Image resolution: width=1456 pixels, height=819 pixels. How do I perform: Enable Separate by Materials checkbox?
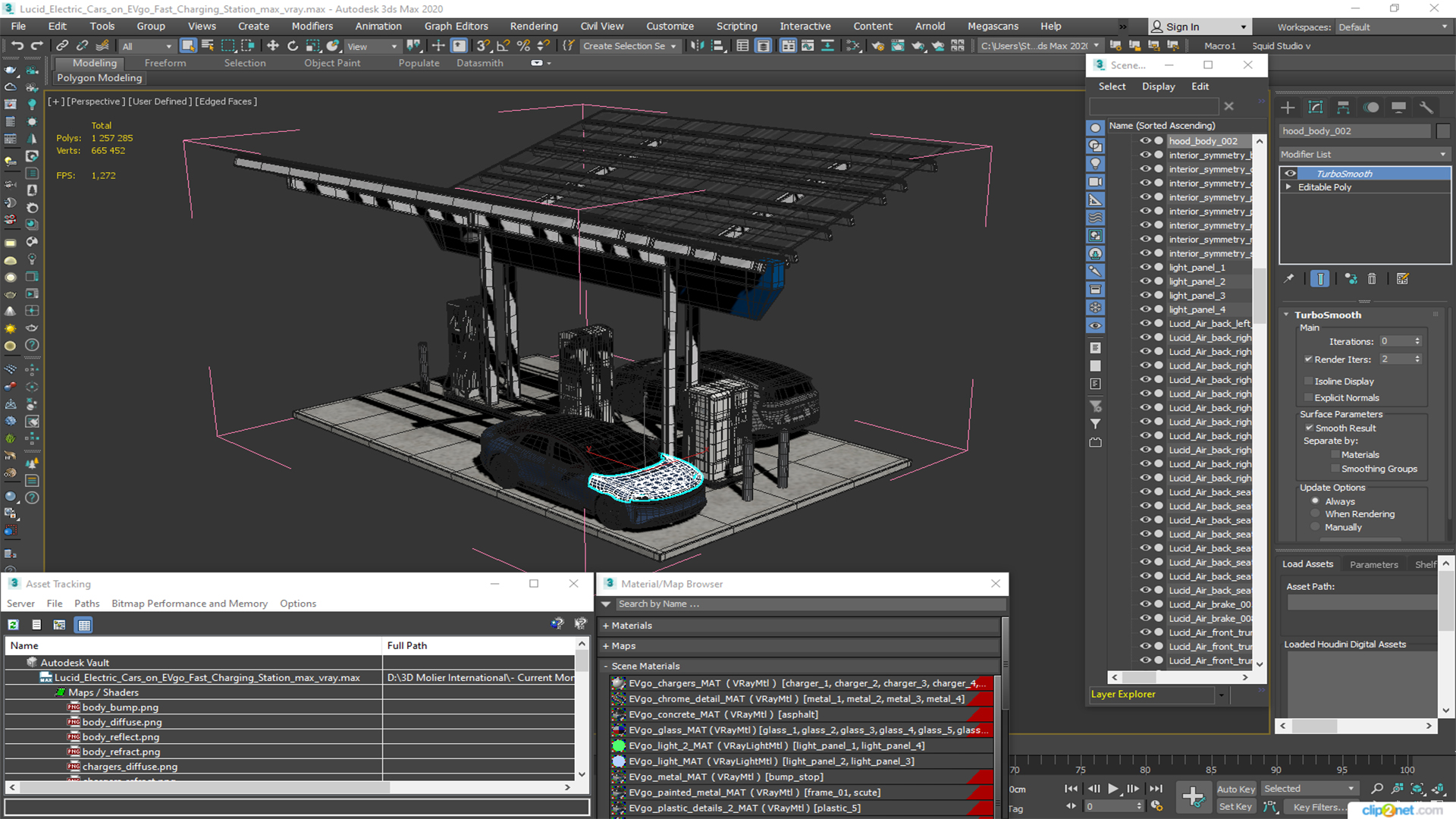pyautogui.click(x=1335, y=455)
